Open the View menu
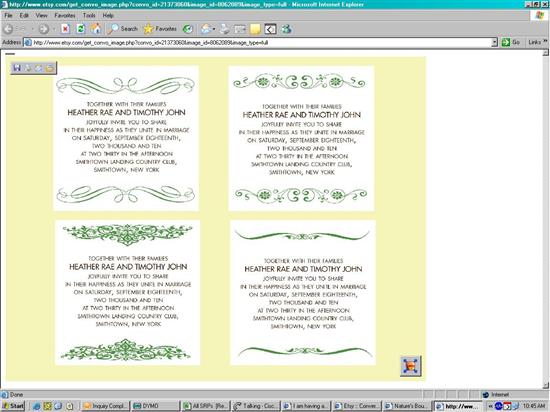The width and height of the screenshot is (550, 412). pos(41,15)
